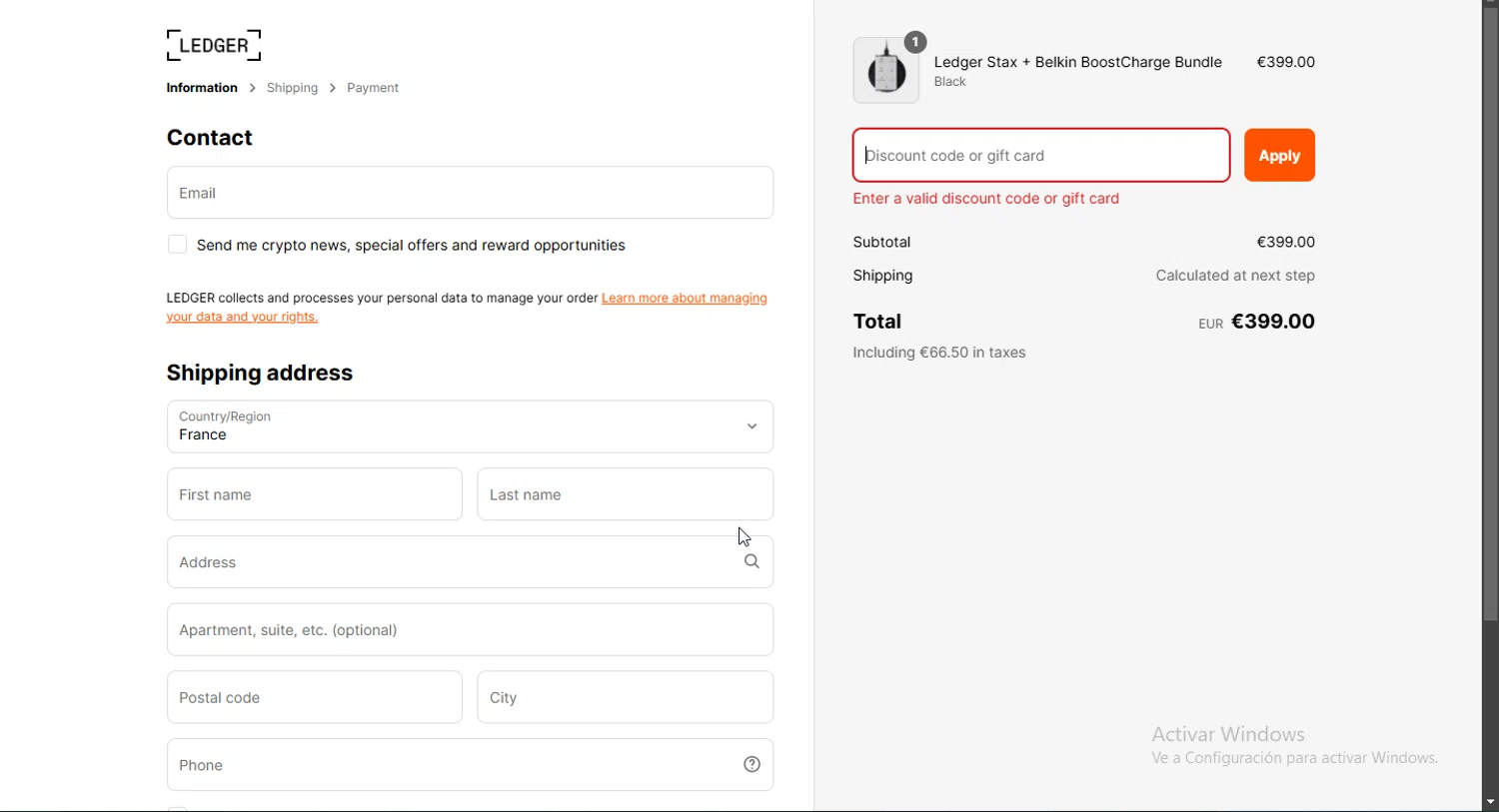Screen dimensions: 1499x812
Task: Expand country list via the chevron arrow
Action: click(x=752, y=426)
